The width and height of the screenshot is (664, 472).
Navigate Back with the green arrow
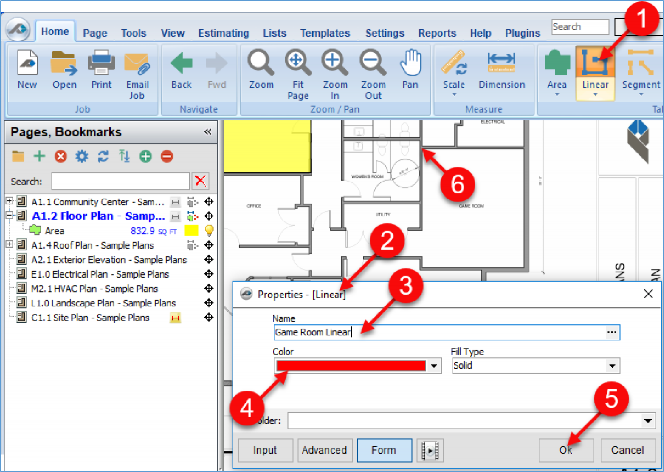[x=181, y=63]
